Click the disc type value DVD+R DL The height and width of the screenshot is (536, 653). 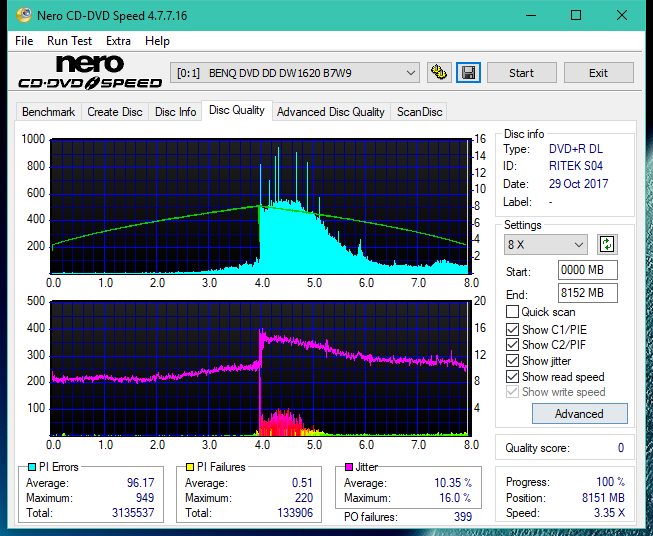coord(576,149)
